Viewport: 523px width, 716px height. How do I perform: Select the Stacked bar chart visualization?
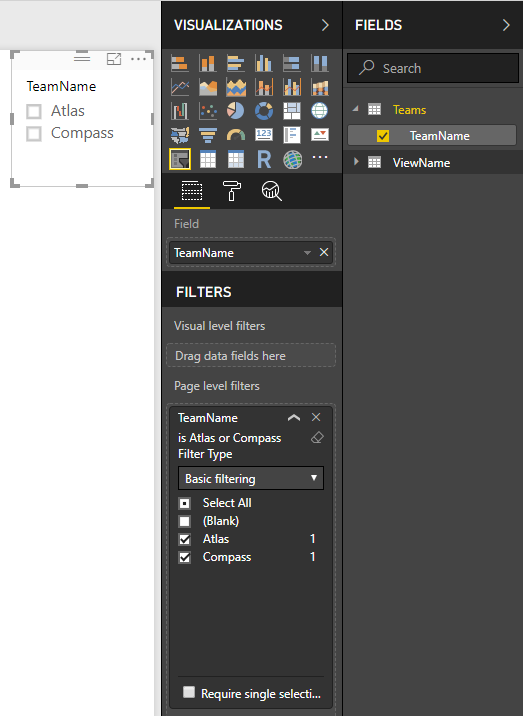point(180,63)
